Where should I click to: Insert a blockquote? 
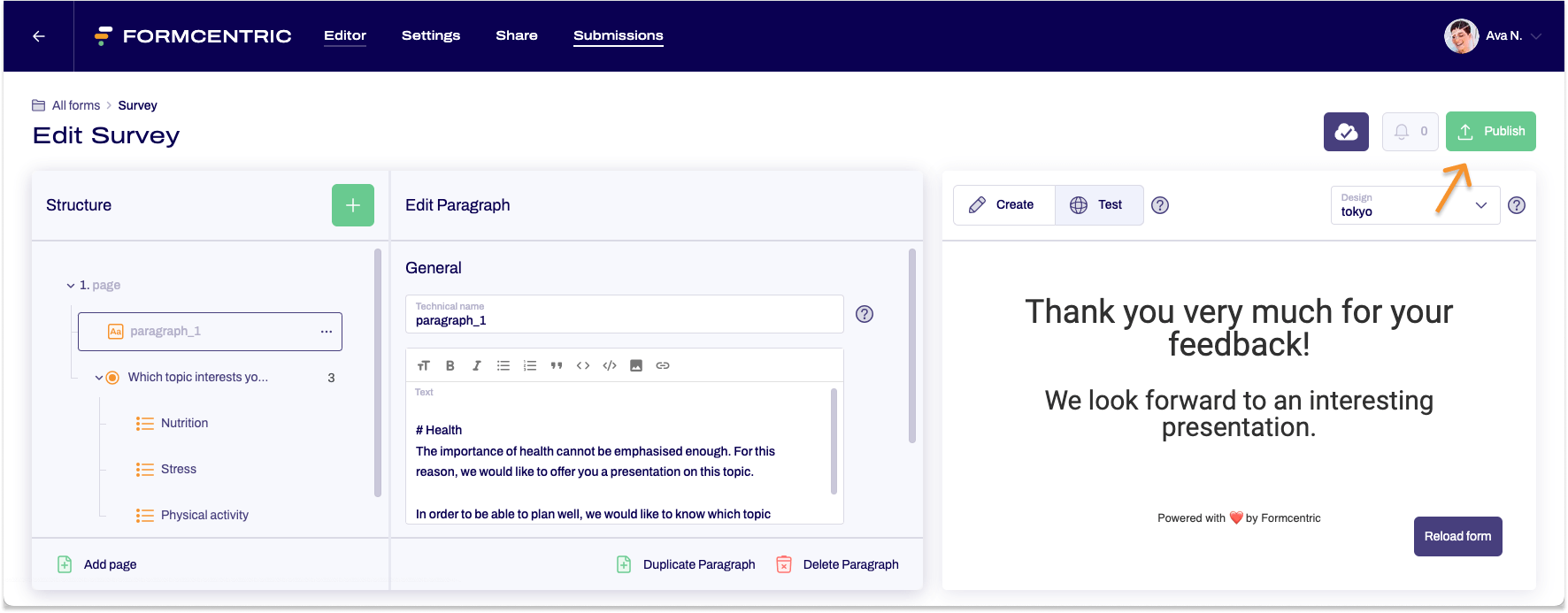557,365
